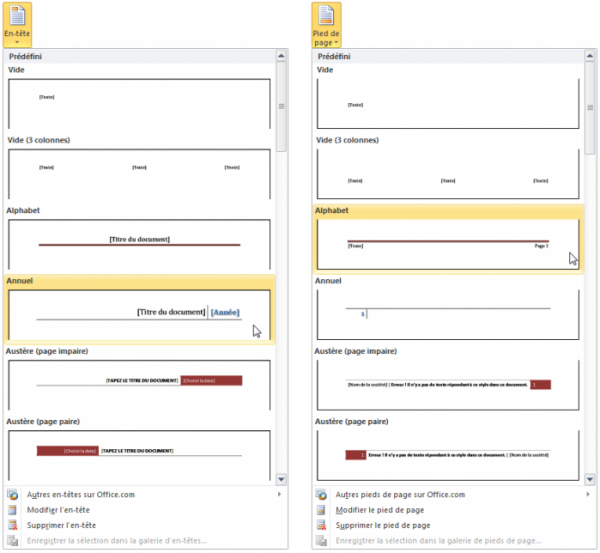Pick Austère (page impaire) header template
The image size is (600, 553).
(x=139, y=385)
